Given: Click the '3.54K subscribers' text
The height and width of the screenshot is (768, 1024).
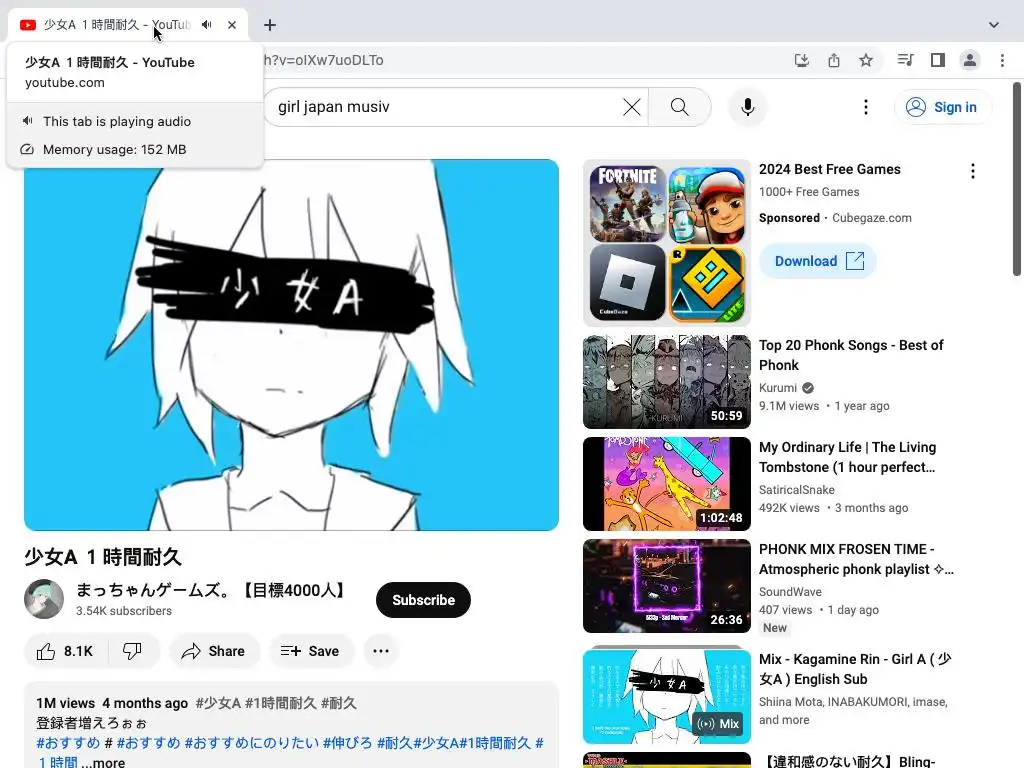Looking at the screenshot, I should click(123, 611).
